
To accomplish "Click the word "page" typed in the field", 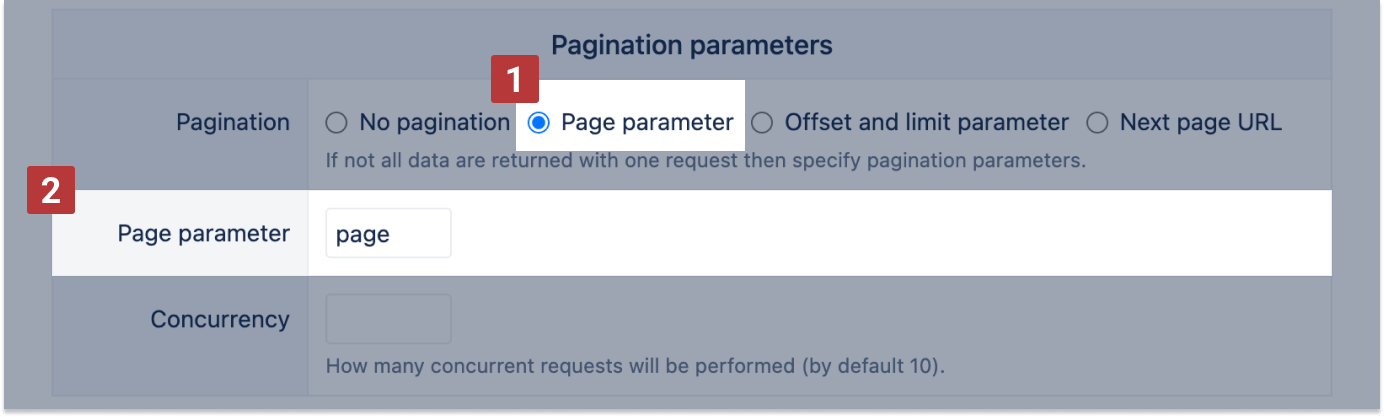I will [x=362, y=235].
